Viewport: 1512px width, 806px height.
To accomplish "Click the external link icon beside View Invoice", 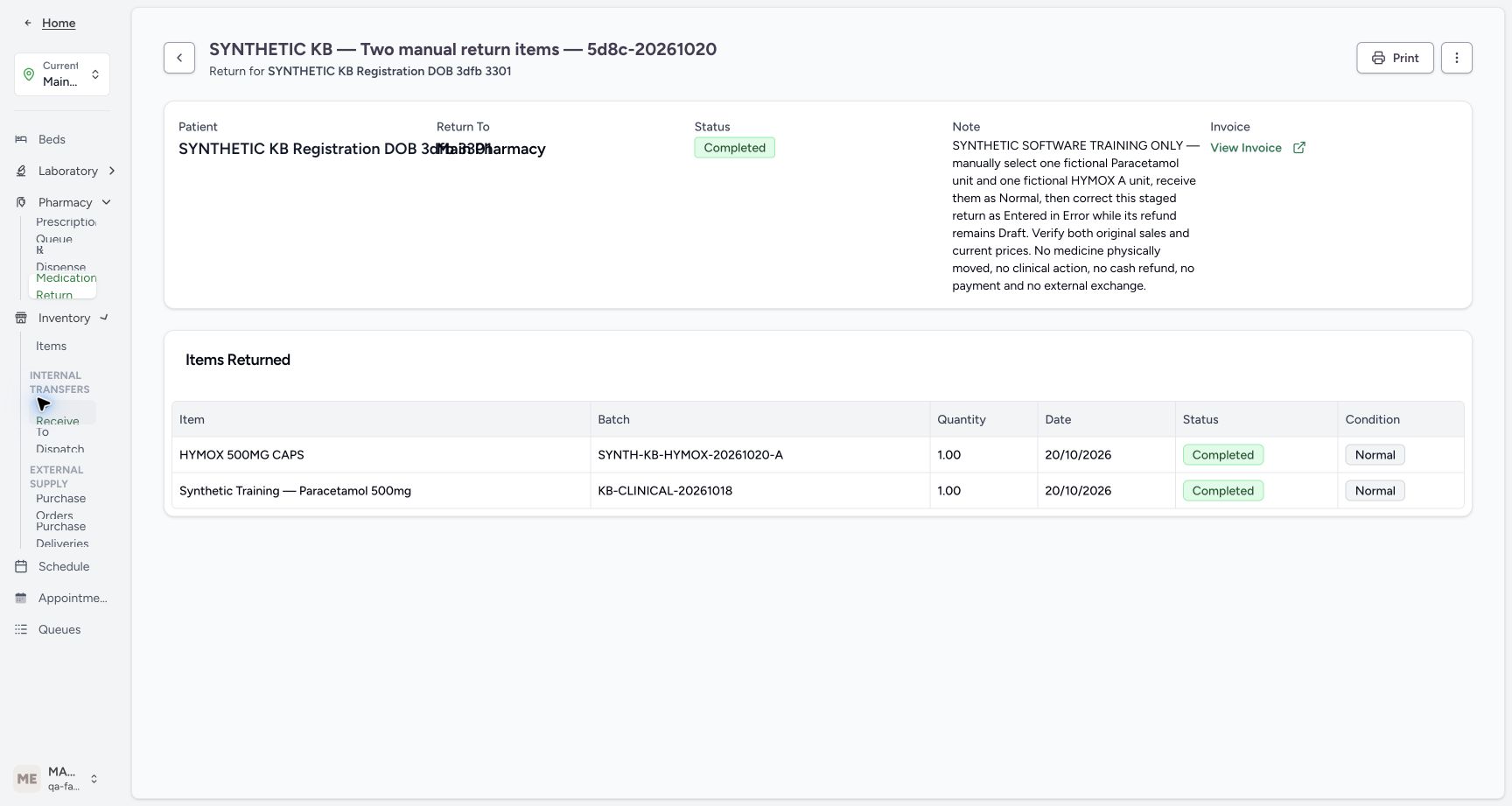I will pyautogui.click(x=1299, y=148).
